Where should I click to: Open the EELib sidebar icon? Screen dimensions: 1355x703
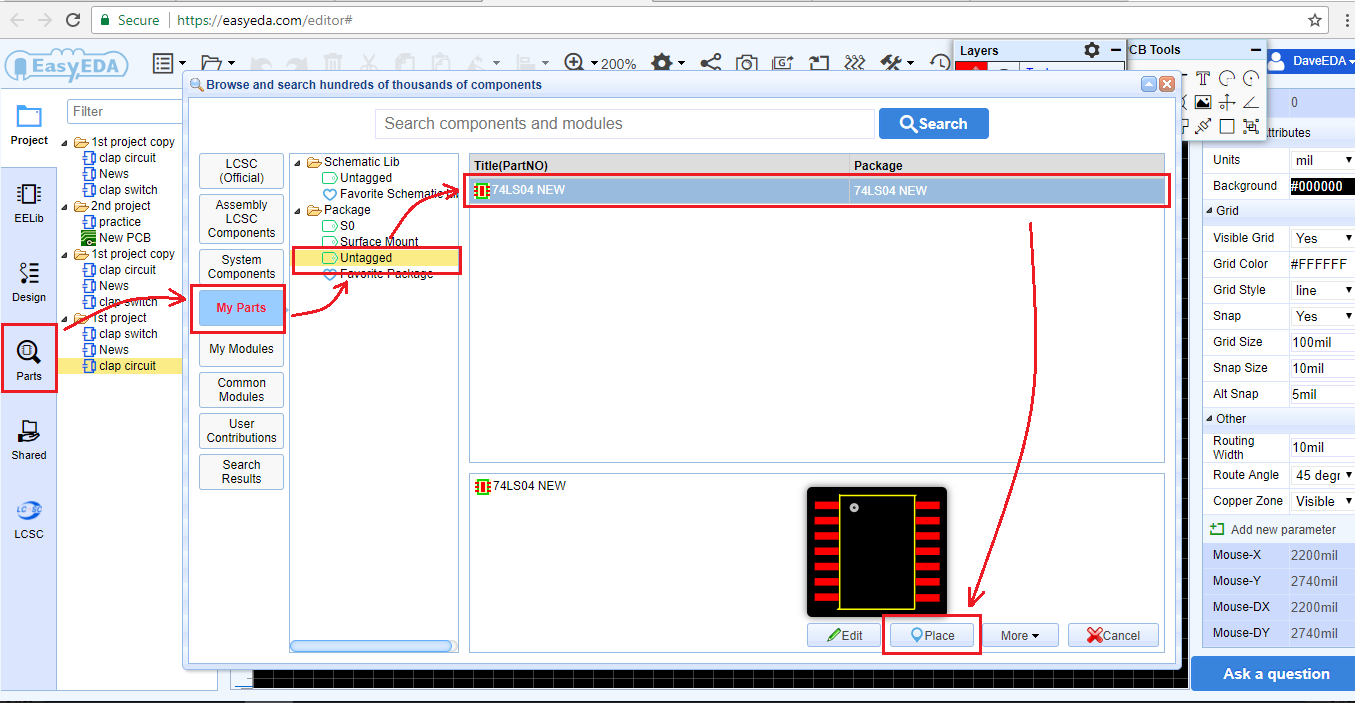(29, 202)
